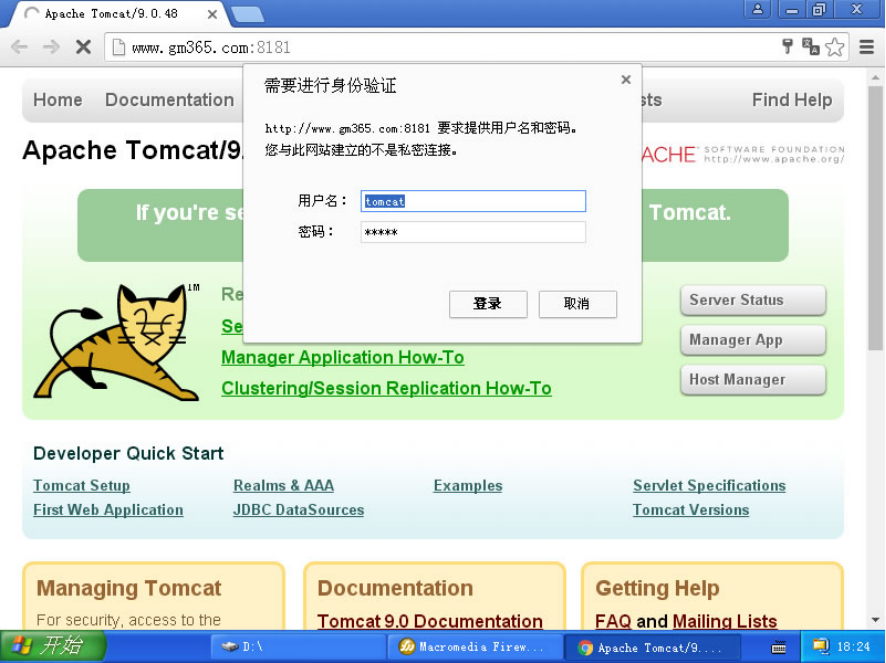Open the Mailing Lists link
This screenshot has height=663, width=886.
(x=725, y=621)
